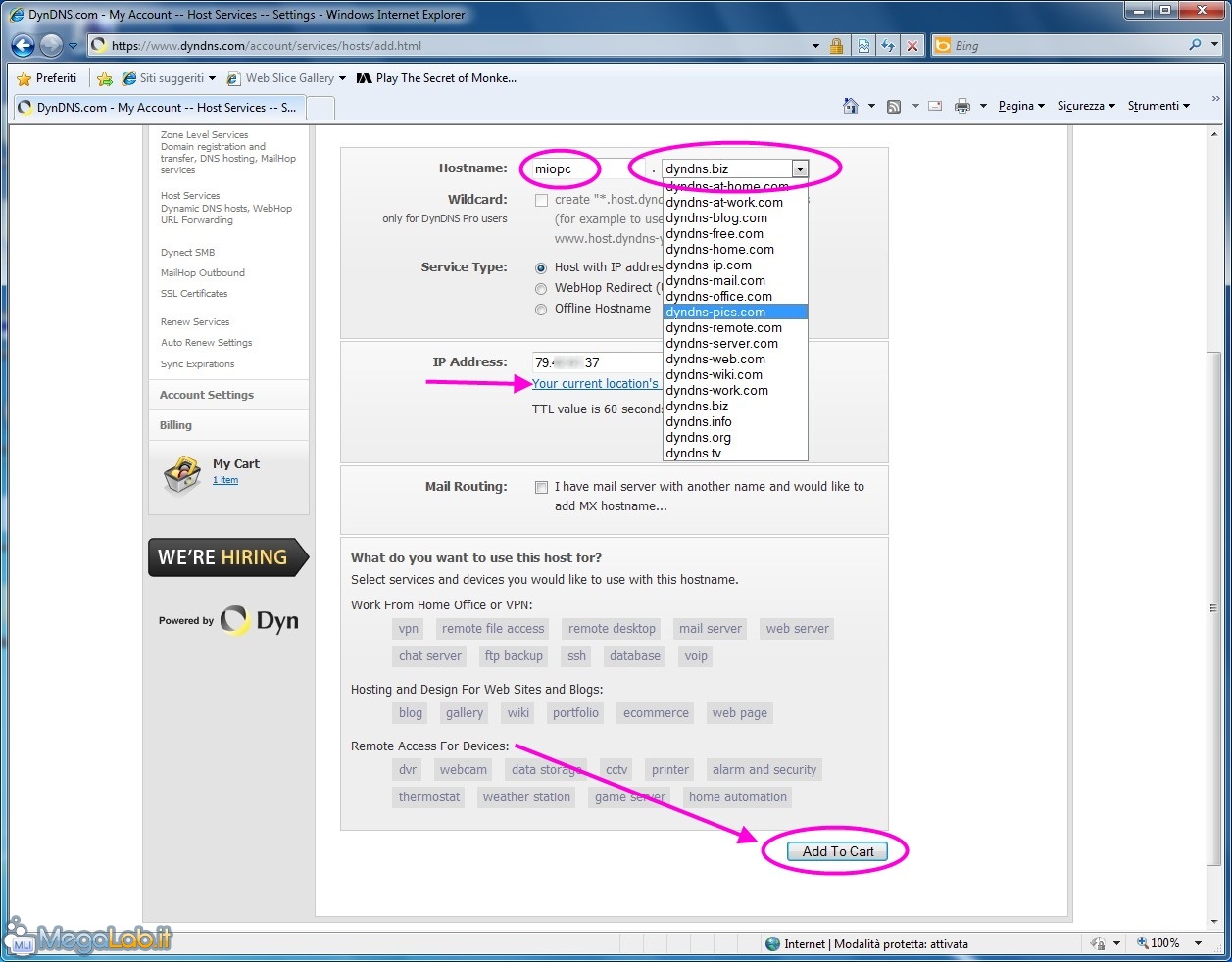Toggle the web server service tag
This screenshot has height=962, width=1232.
pos(798,629)
